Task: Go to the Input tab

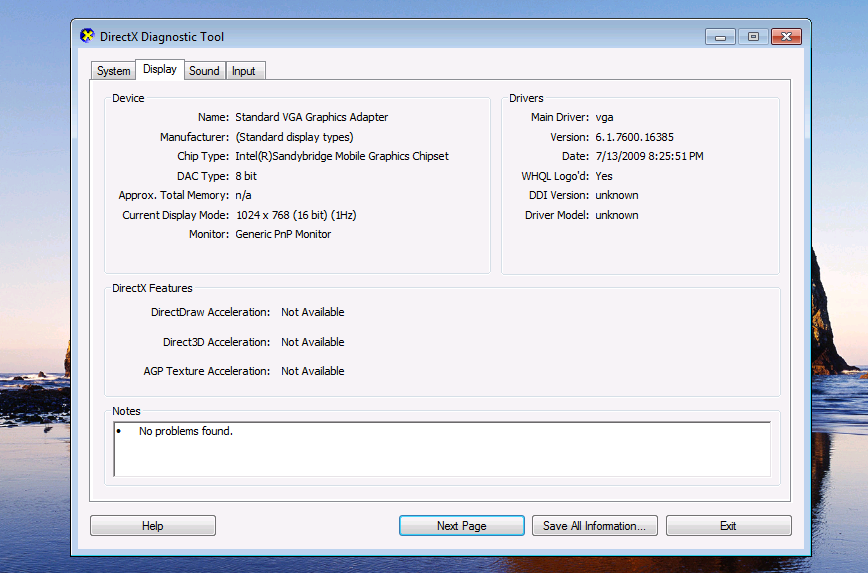Action: coord(244,71)
